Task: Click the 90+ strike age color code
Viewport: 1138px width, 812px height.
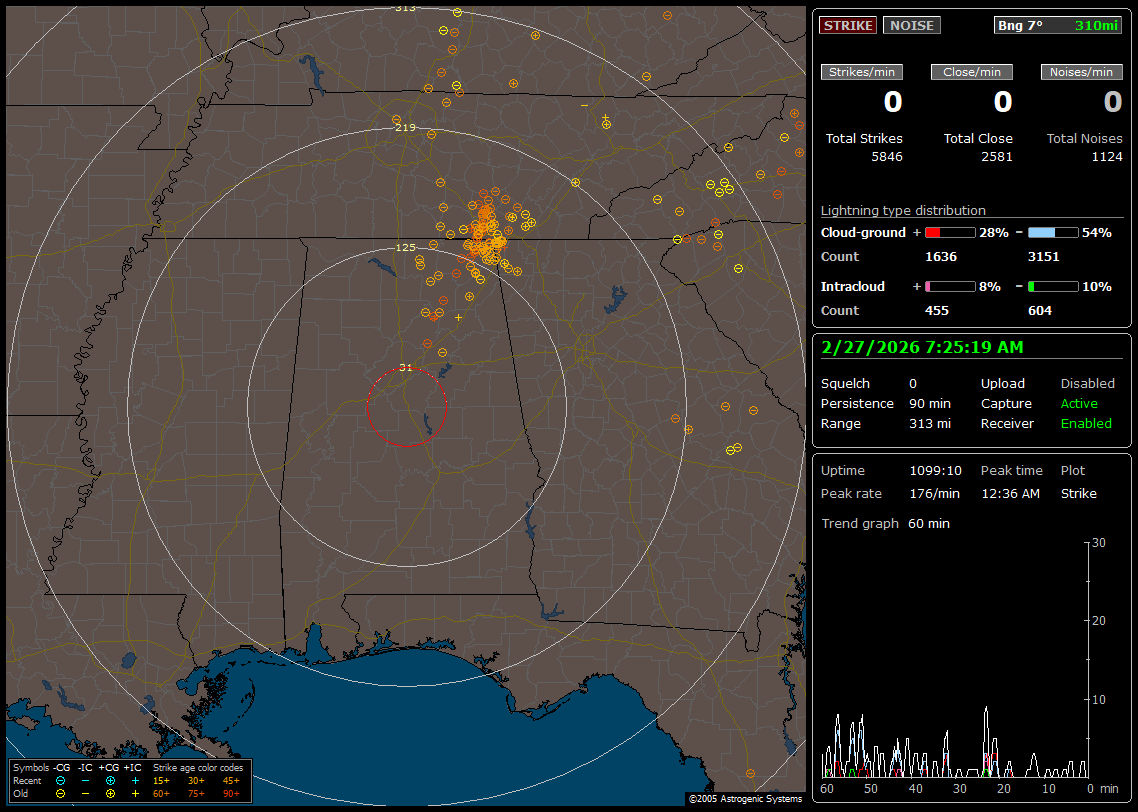Action: pos(231,793)
